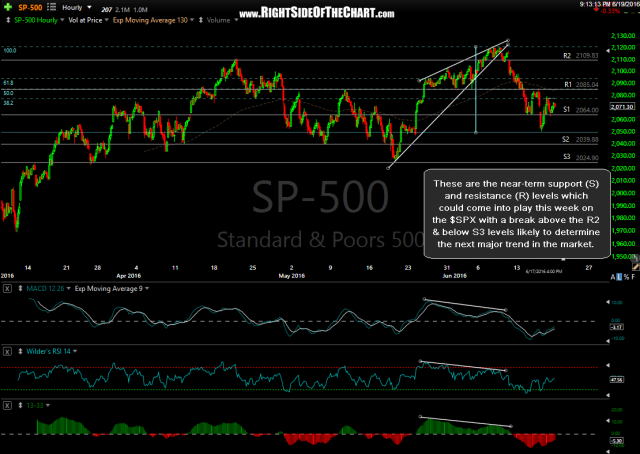Viewport: 640px width, 454px height.
Task: Click the R1 2085.04 resistance label
Action: (x=581, y=85)
